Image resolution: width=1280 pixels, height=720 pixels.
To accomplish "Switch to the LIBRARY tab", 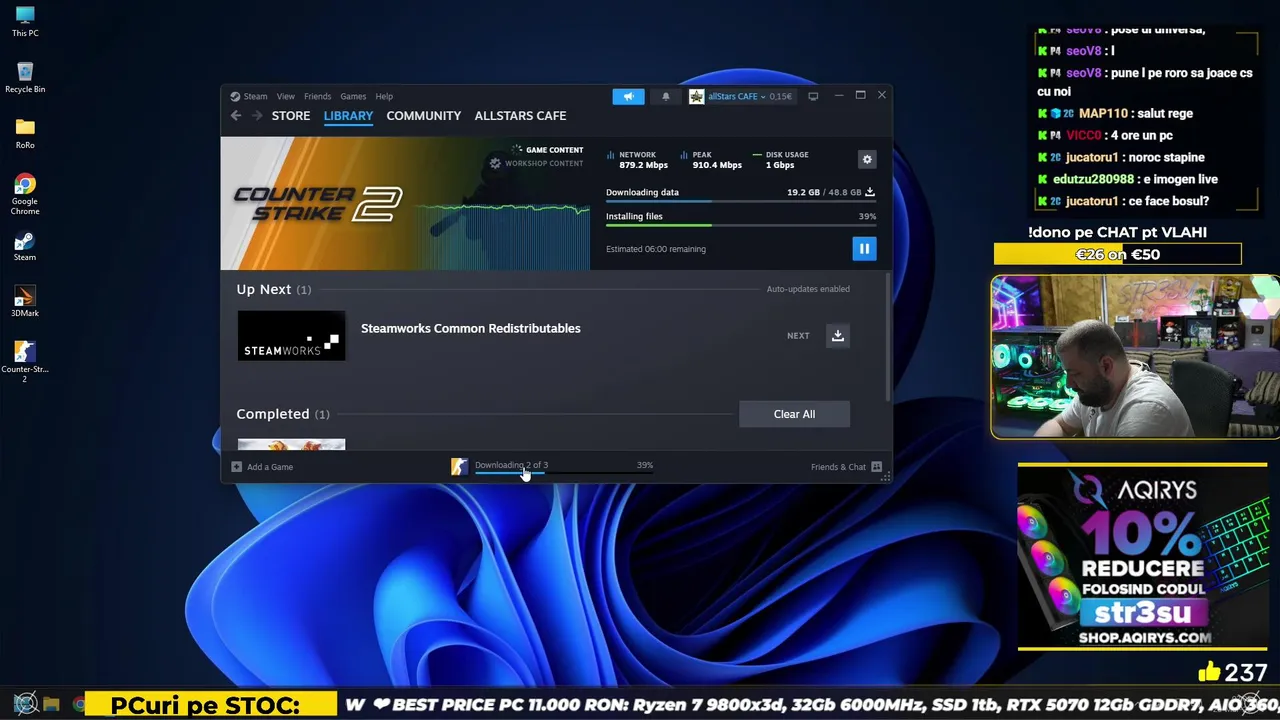I will click(x=348, y=116).
